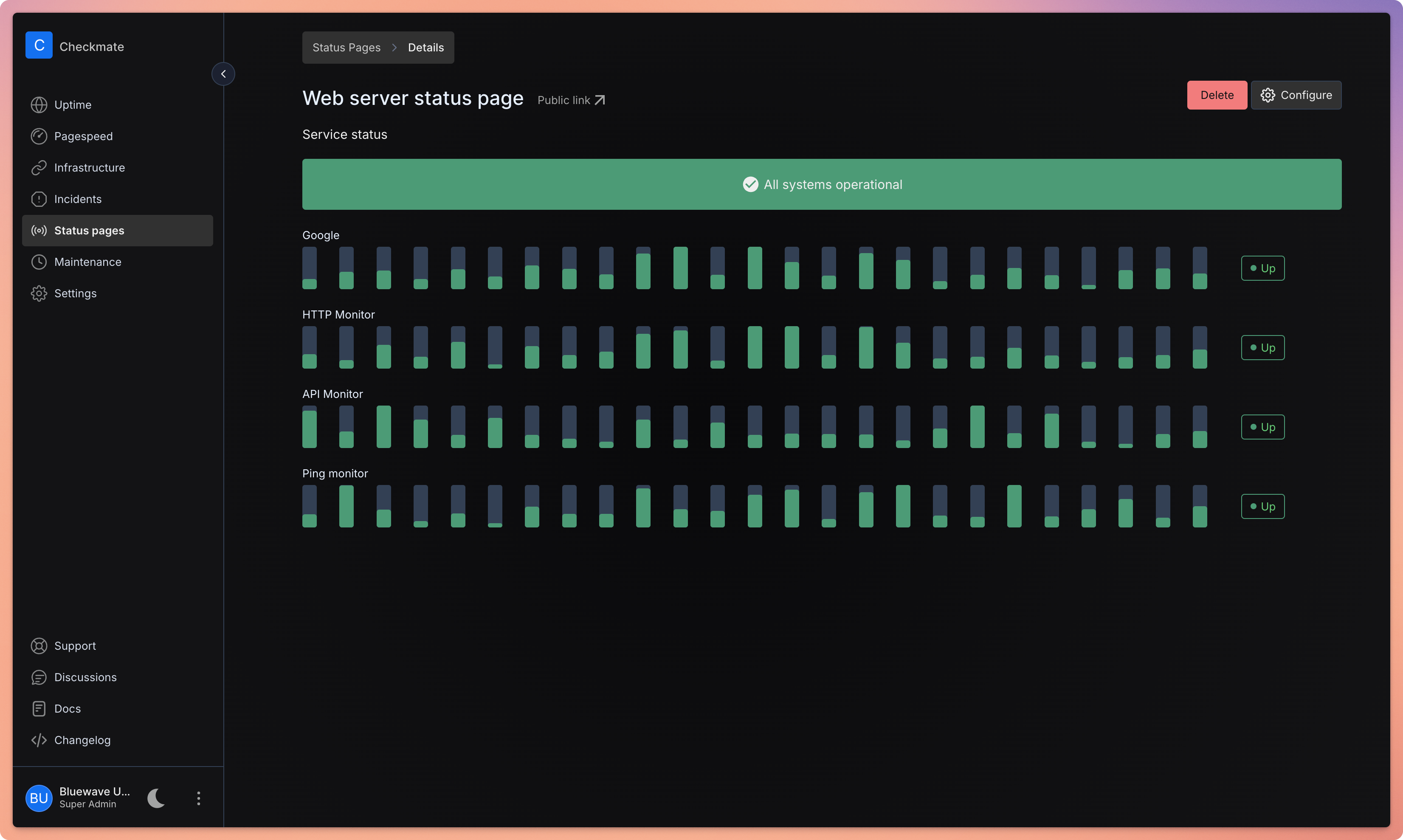This screenshot has width=1403, height=840.
Task: Open the Public link
Action: pos(571,100)
